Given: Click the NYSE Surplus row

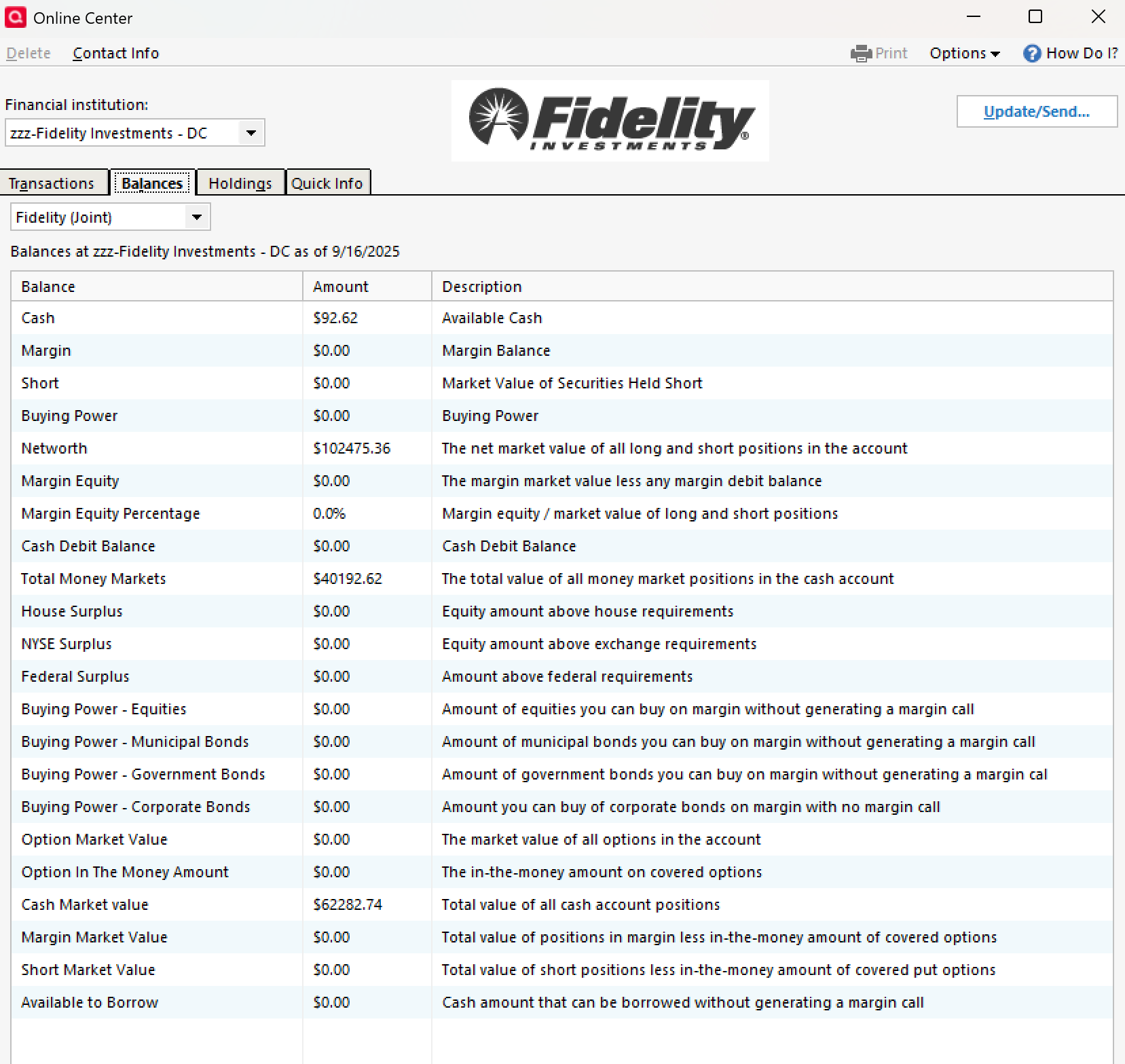Looking at the screenshot, I should tap(562, 644).
